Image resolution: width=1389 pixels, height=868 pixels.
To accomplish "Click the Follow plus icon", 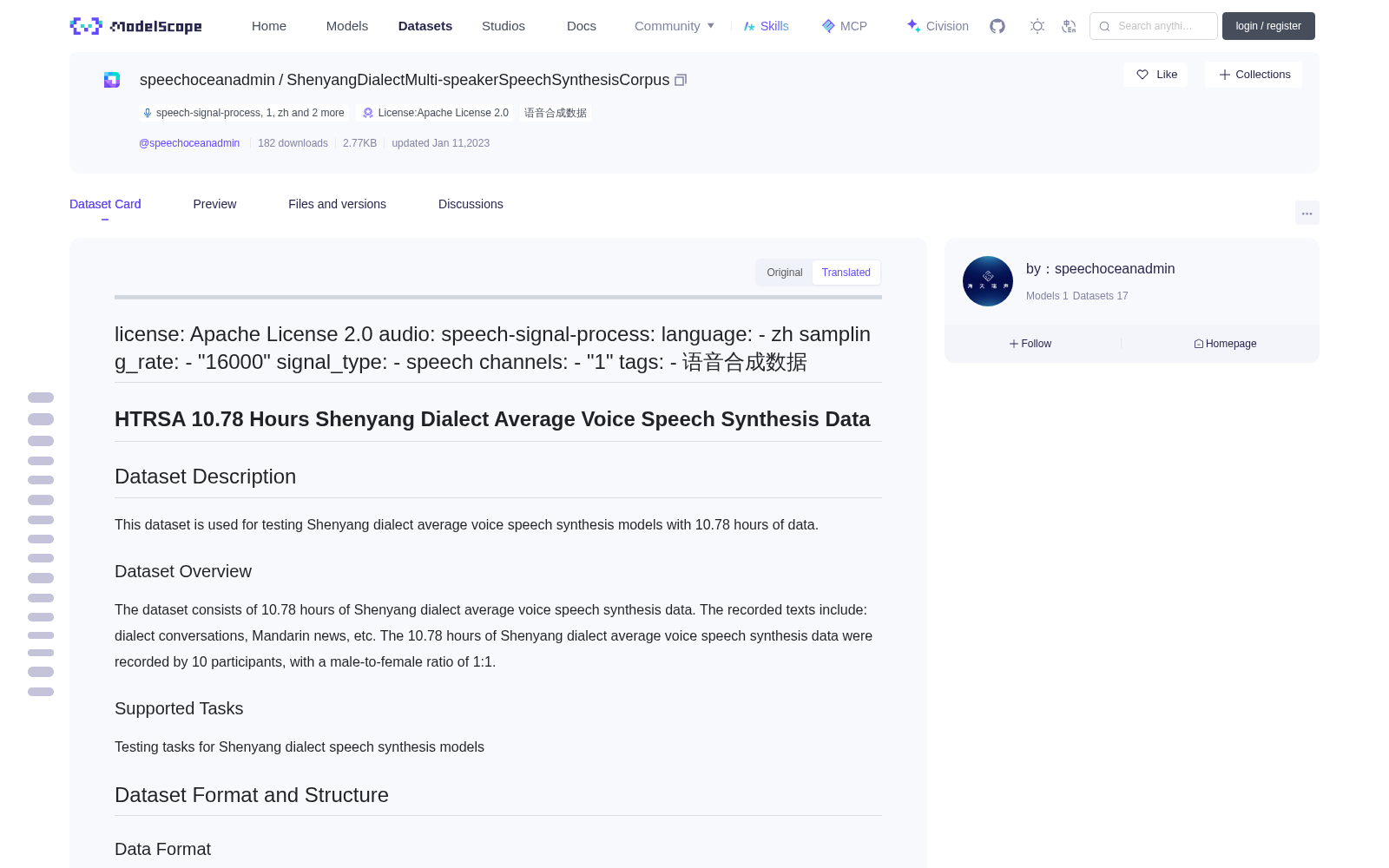I will click(1014, 344).
